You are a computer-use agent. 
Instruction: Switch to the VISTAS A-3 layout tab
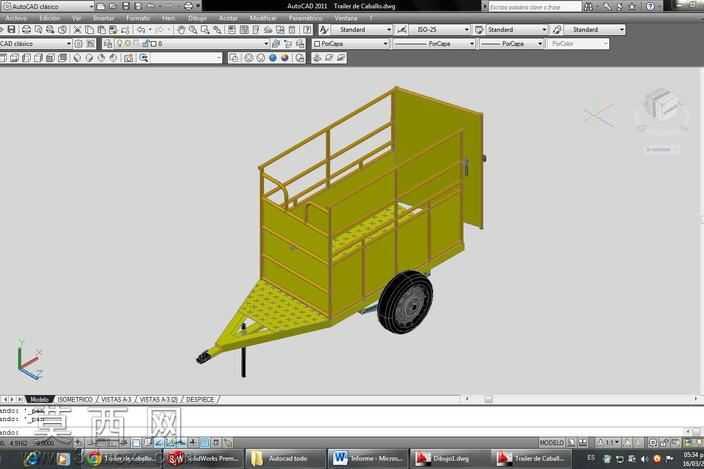click(x=116, y=399)
